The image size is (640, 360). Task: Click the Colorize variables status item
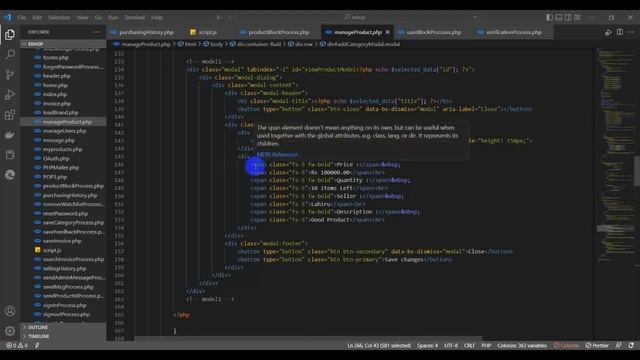pos(522,345)
